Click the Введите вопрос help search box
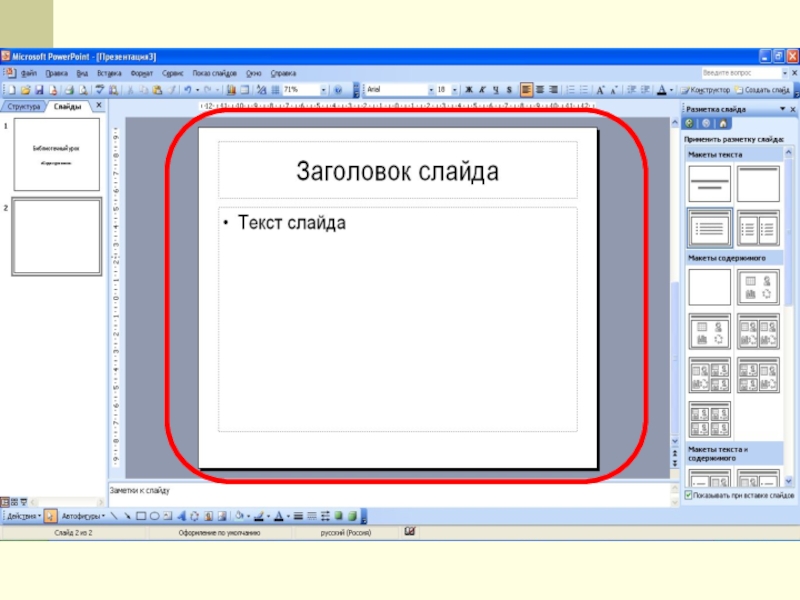The height and width of the screenshot is (600, 800). click(x=741, y=73)
